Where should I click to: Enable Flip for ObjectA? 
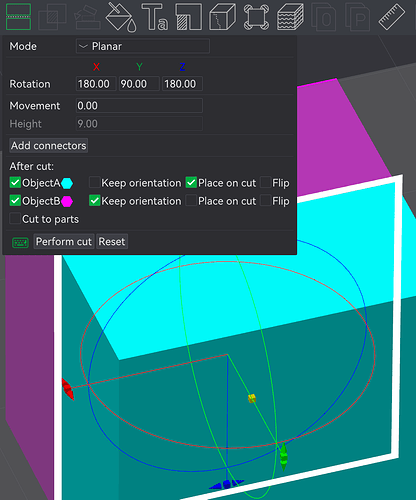pyautogui.click(x=265, y=183)
